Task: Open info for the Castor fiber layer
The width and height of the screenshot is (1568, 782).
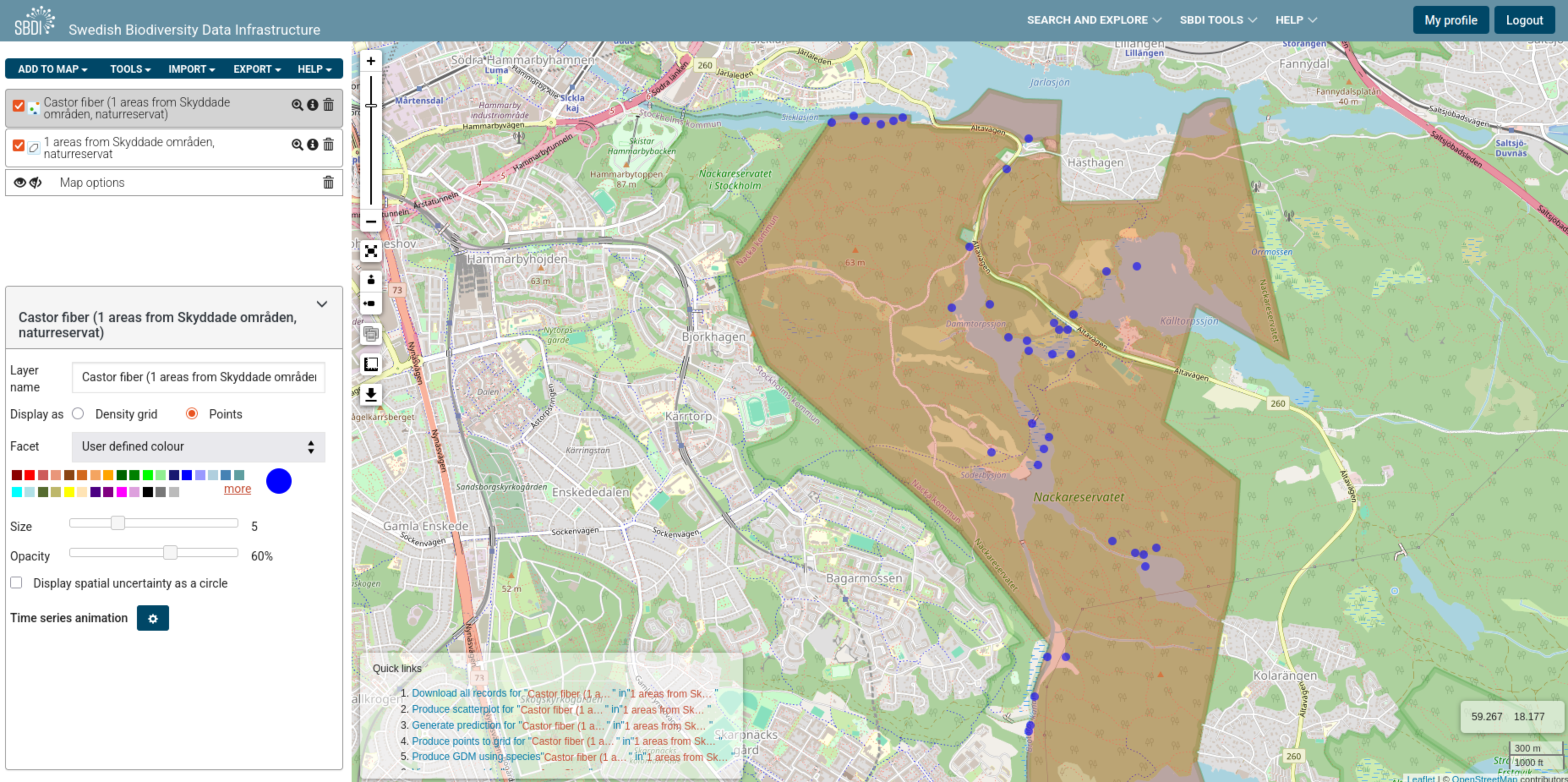Action: (x=312, y=105)
